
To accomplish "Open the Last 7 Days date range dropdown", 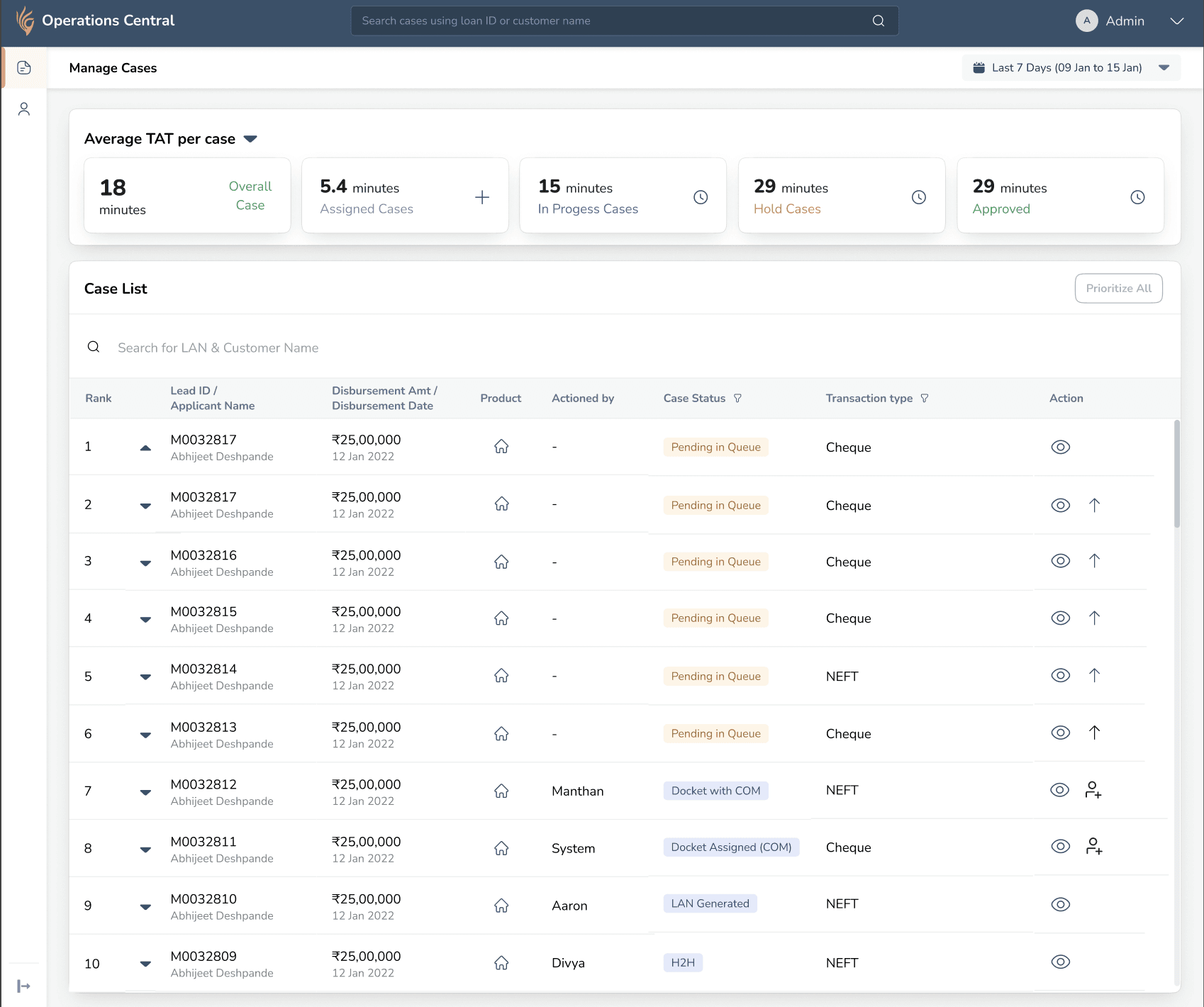I will (x=1071, y=68).
